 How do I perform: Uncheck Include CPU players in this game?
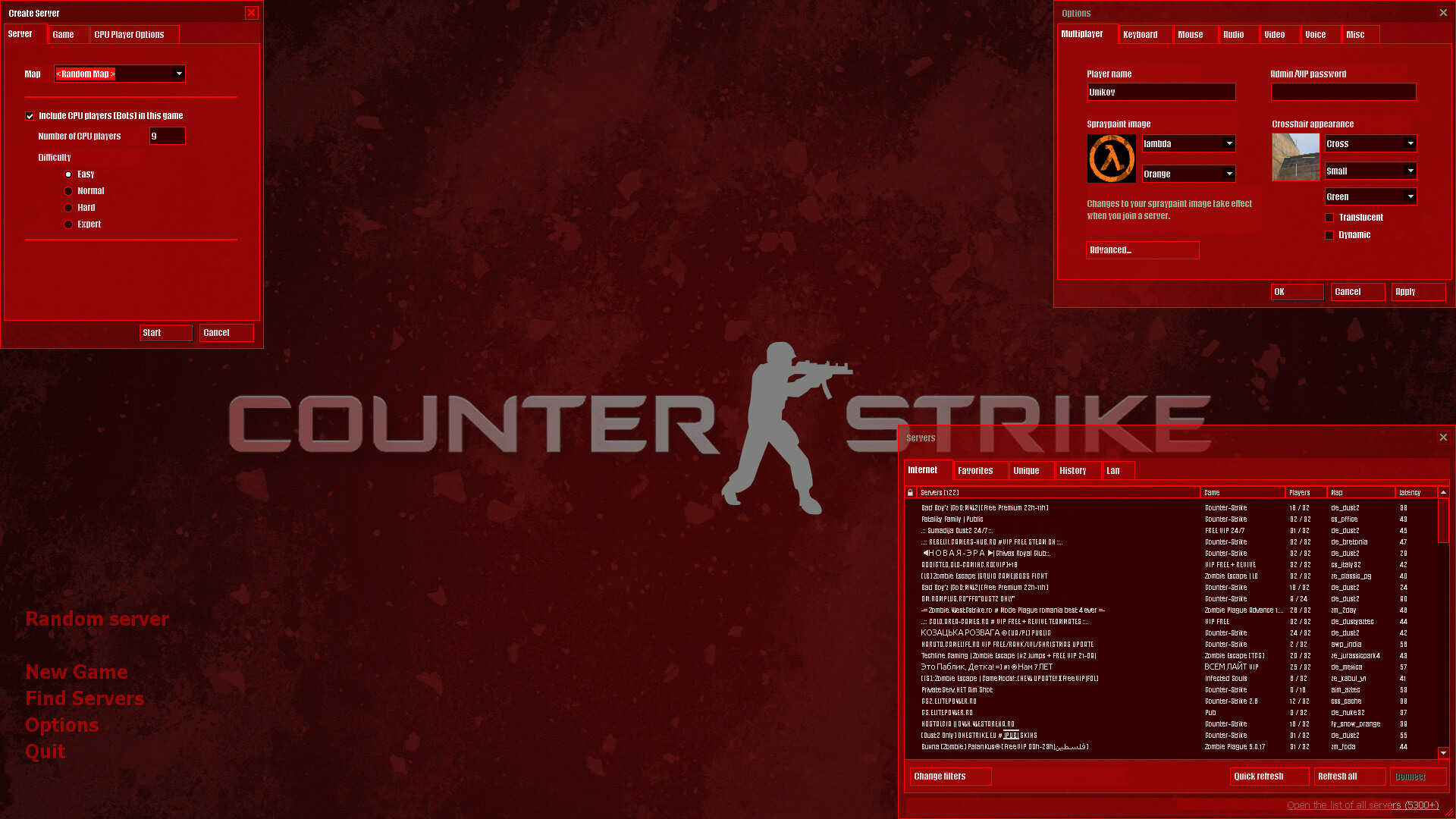click(x=30, y=116)
